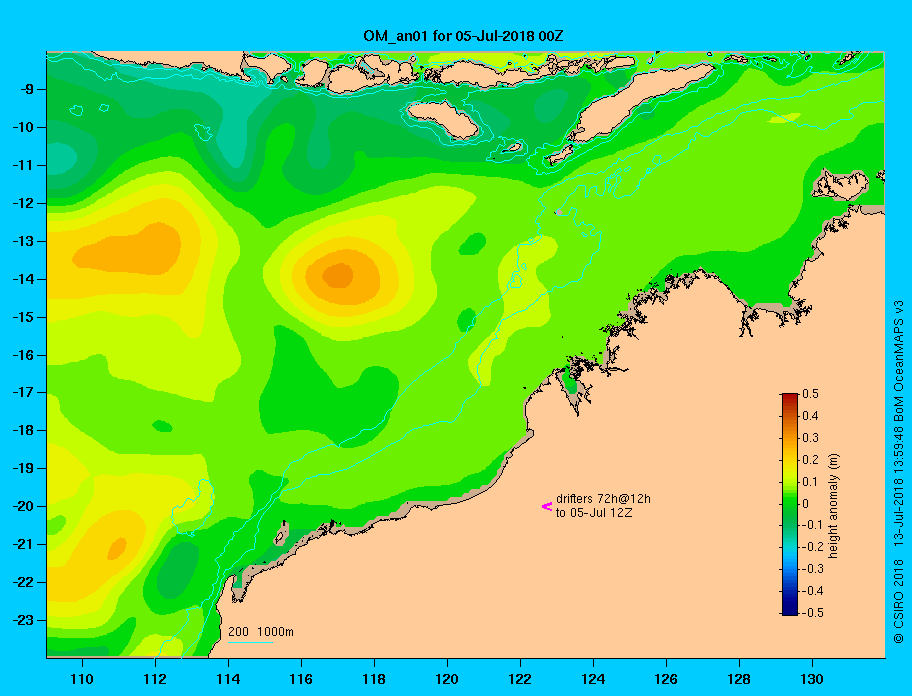Click latitude label -20 on the y-axis
912x696 pixels.
coord(22,506)
